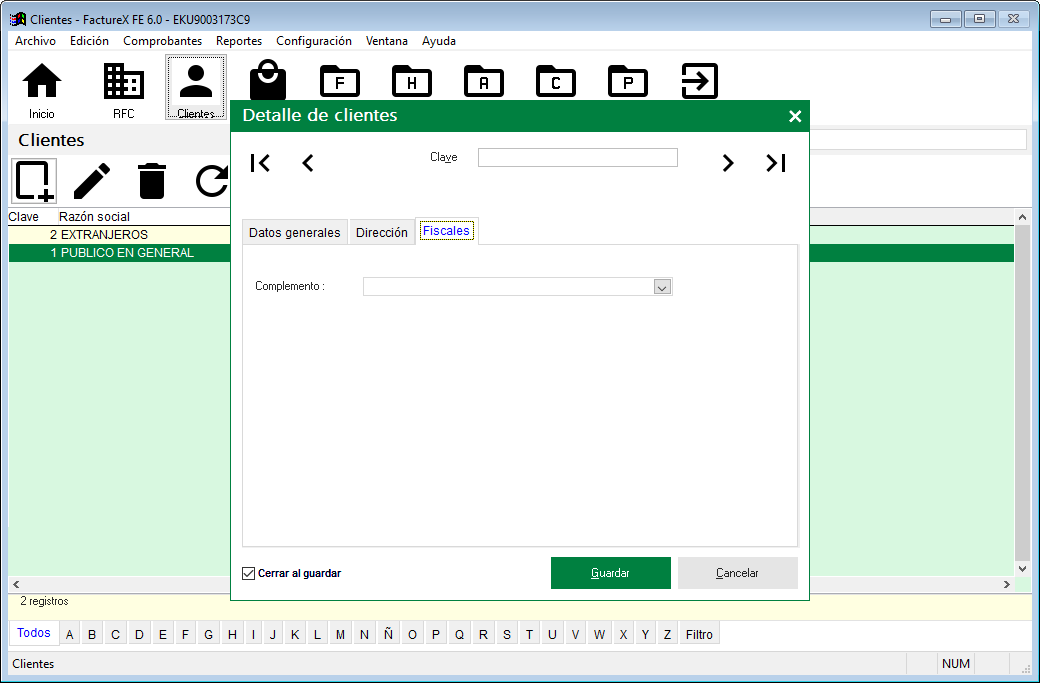Switch to the Datos generales tab

point(294,233)
